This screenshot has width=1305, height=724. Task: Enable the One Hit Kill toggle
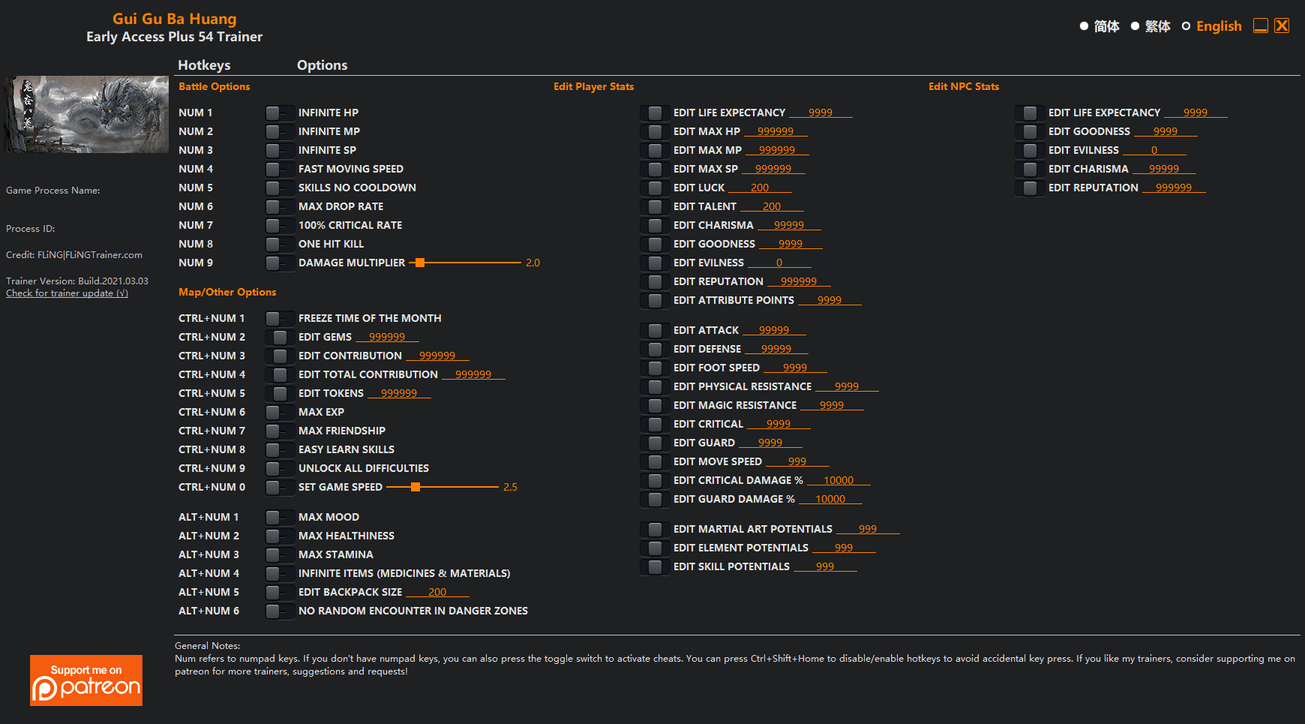[x=279, y=244]
